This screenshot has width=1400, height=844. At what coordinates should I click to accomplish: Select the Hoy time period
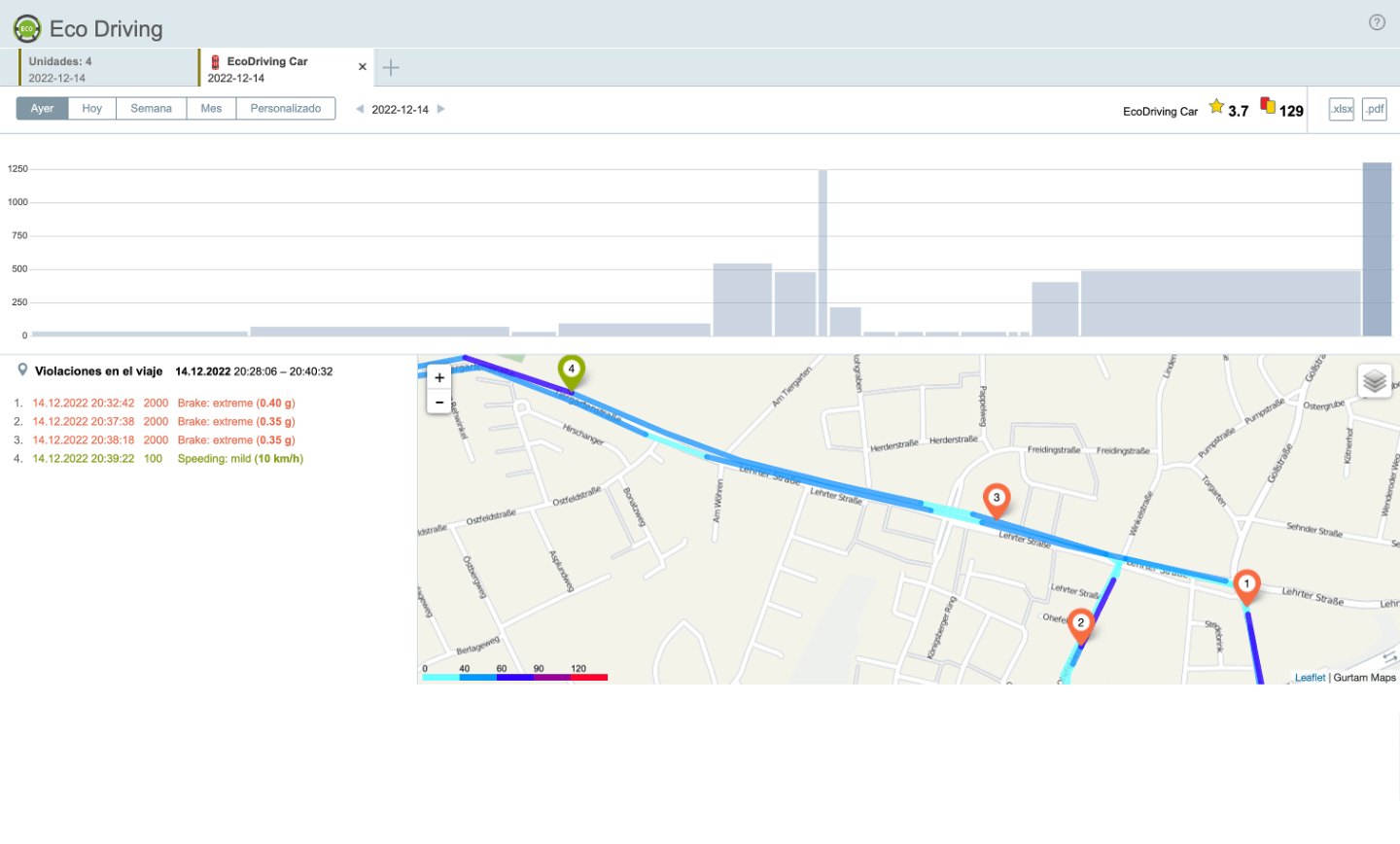(x=92, y=109)
